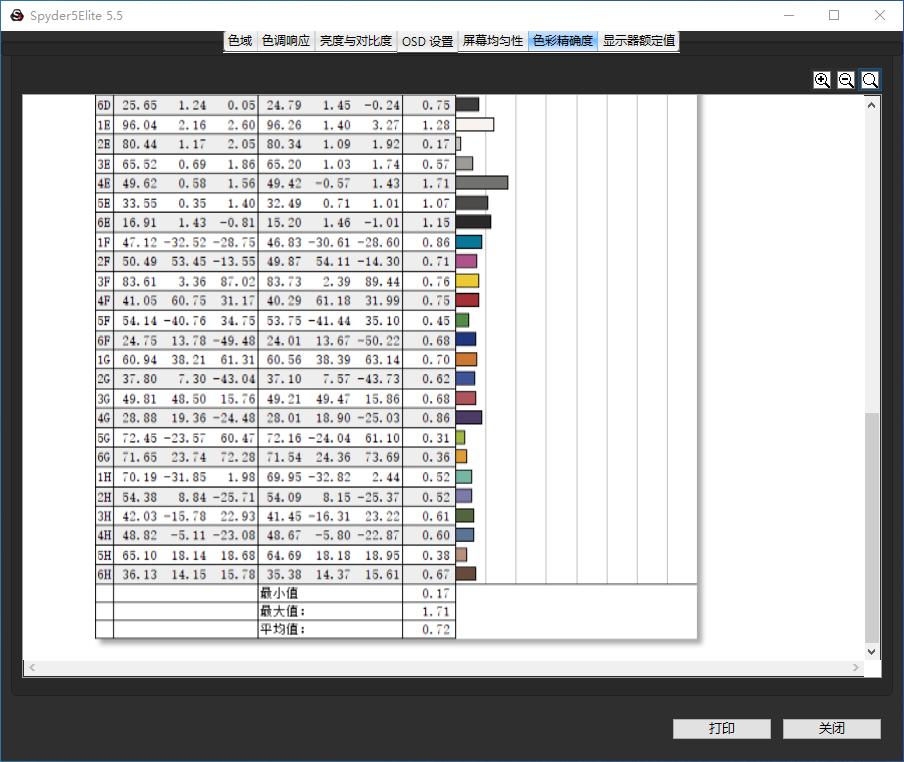Click the vertical scrollbar down arrow
The width and height of the screenshot is (904, 762).
click(x=872, y=652)
